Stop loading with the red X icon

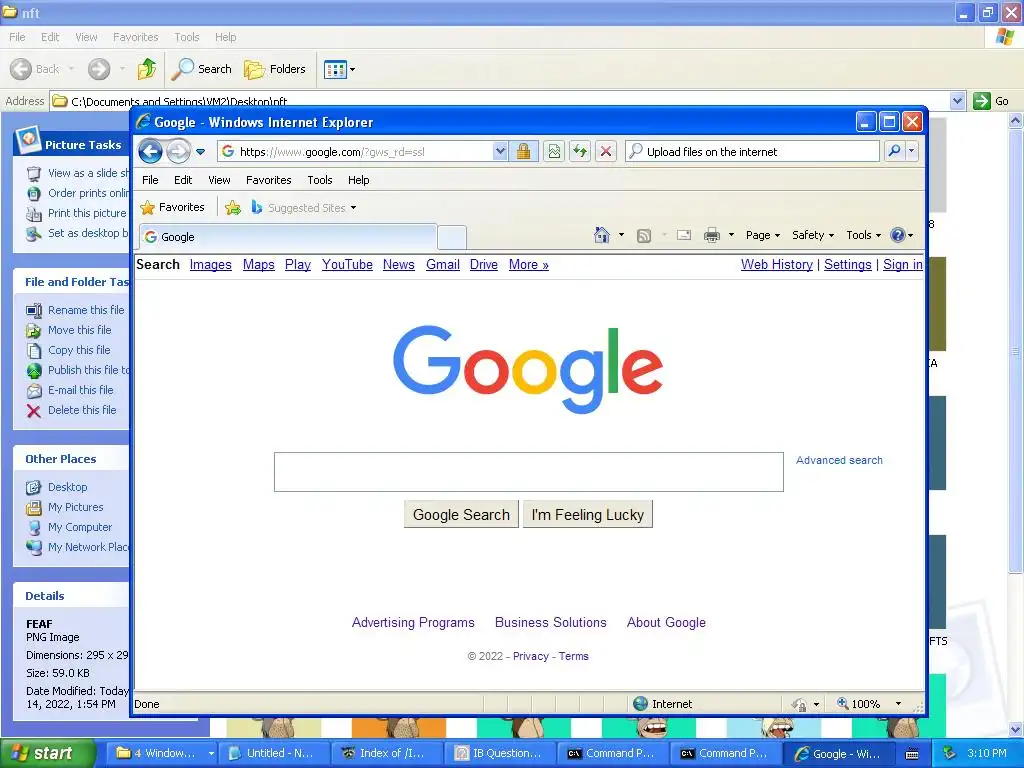pyautogui.click(x=606, y=152)
